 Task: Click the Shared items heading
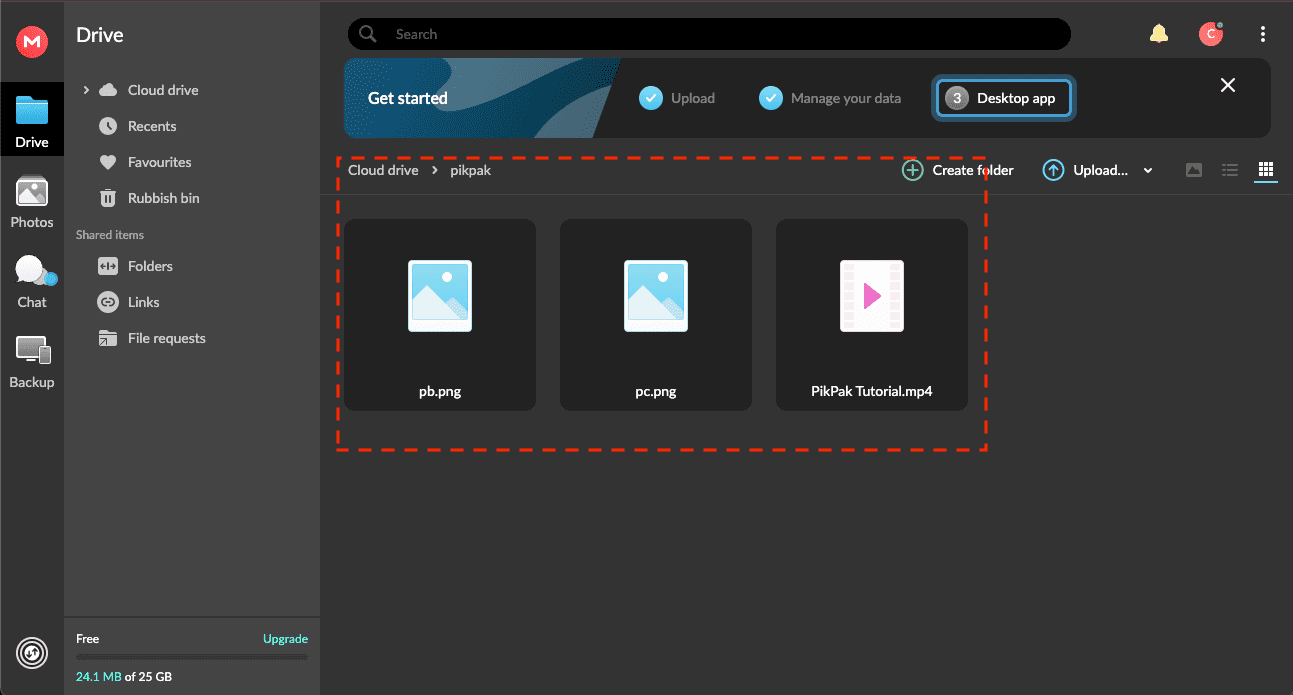tap(110, 235)
